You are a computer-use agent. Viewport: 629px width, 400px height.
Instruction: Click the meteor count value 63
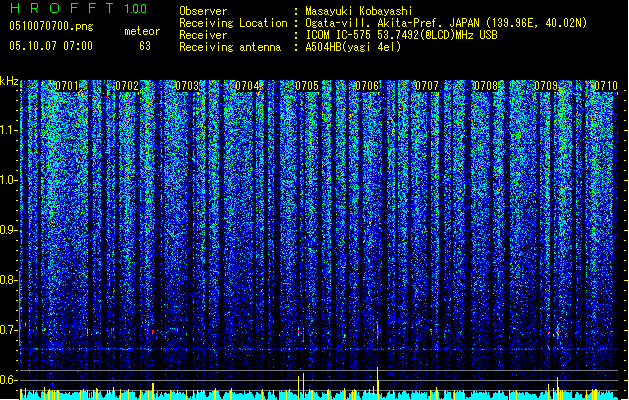click(145, 46)
